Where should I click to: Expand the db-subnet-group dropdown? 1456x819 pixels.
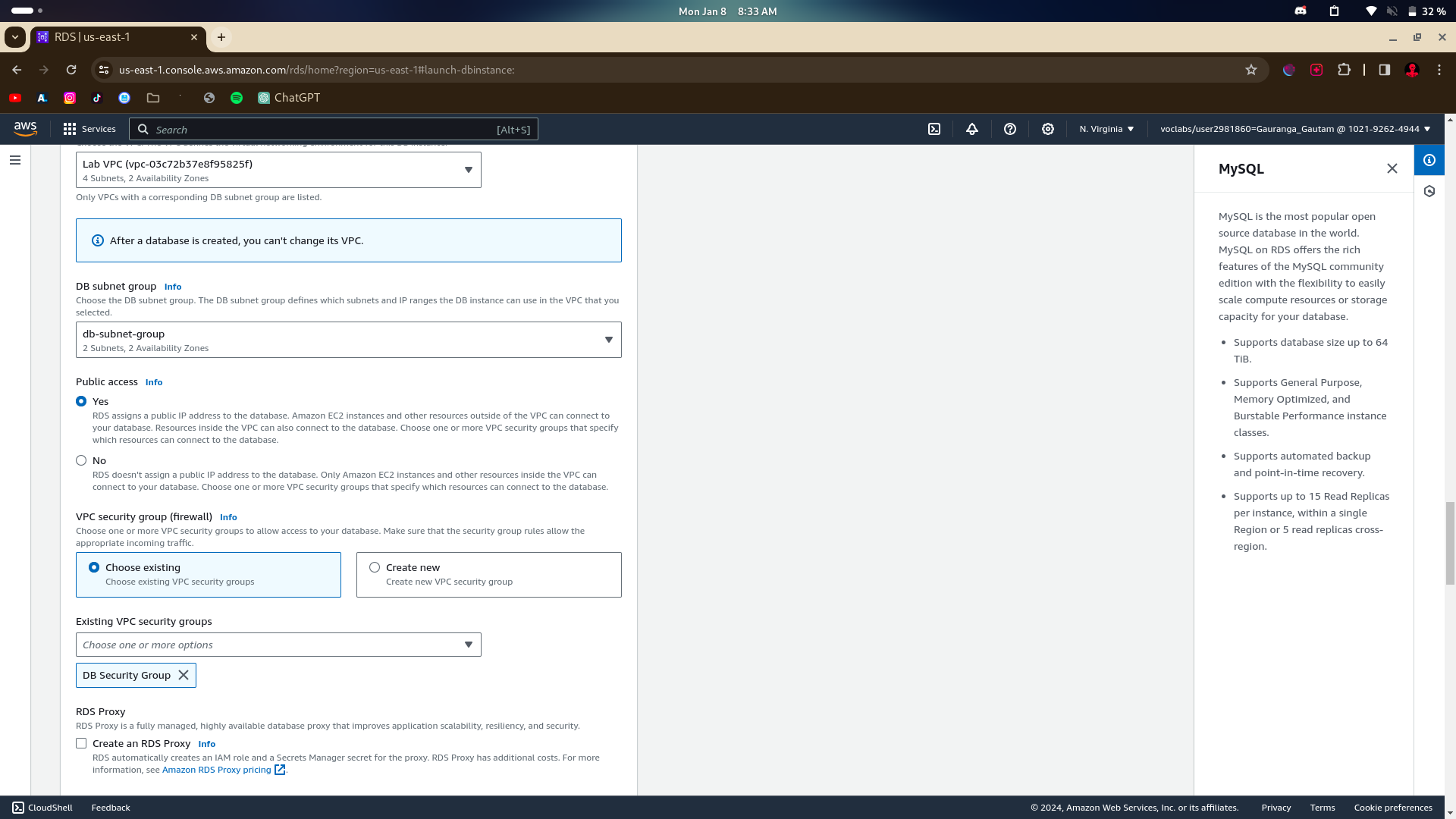[x=348, y=340]
